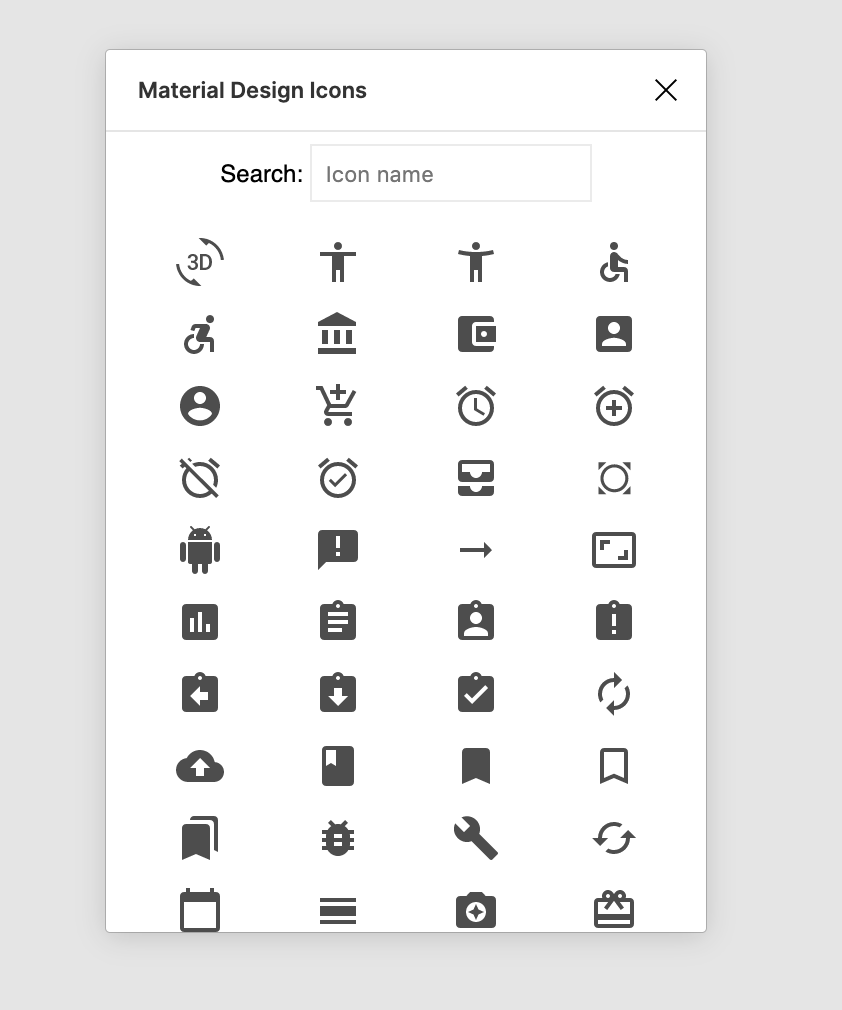The image size is (842, 1010).
Task: Choose the announcement speech bubble icon
Action: [338, 550]
